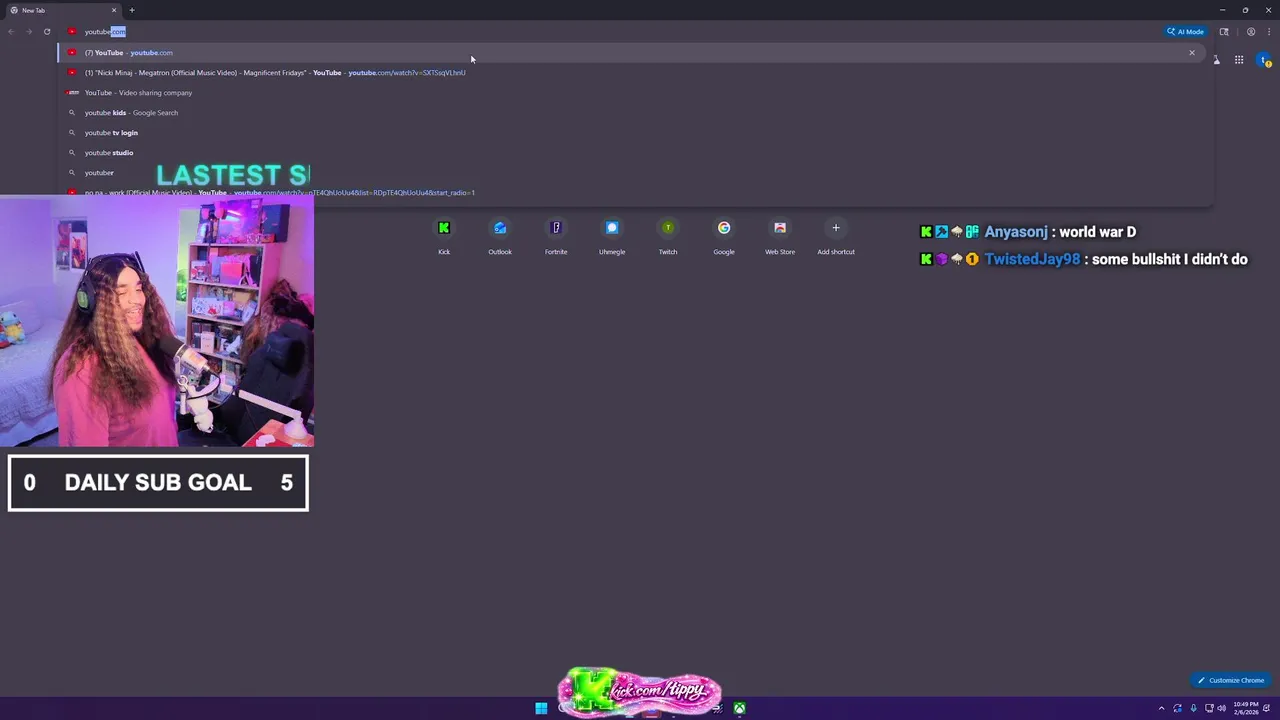Open the clock showing 10:49 PM
The height and width of the screenshot is (720, 1280).
click(x=1246, y=708)
